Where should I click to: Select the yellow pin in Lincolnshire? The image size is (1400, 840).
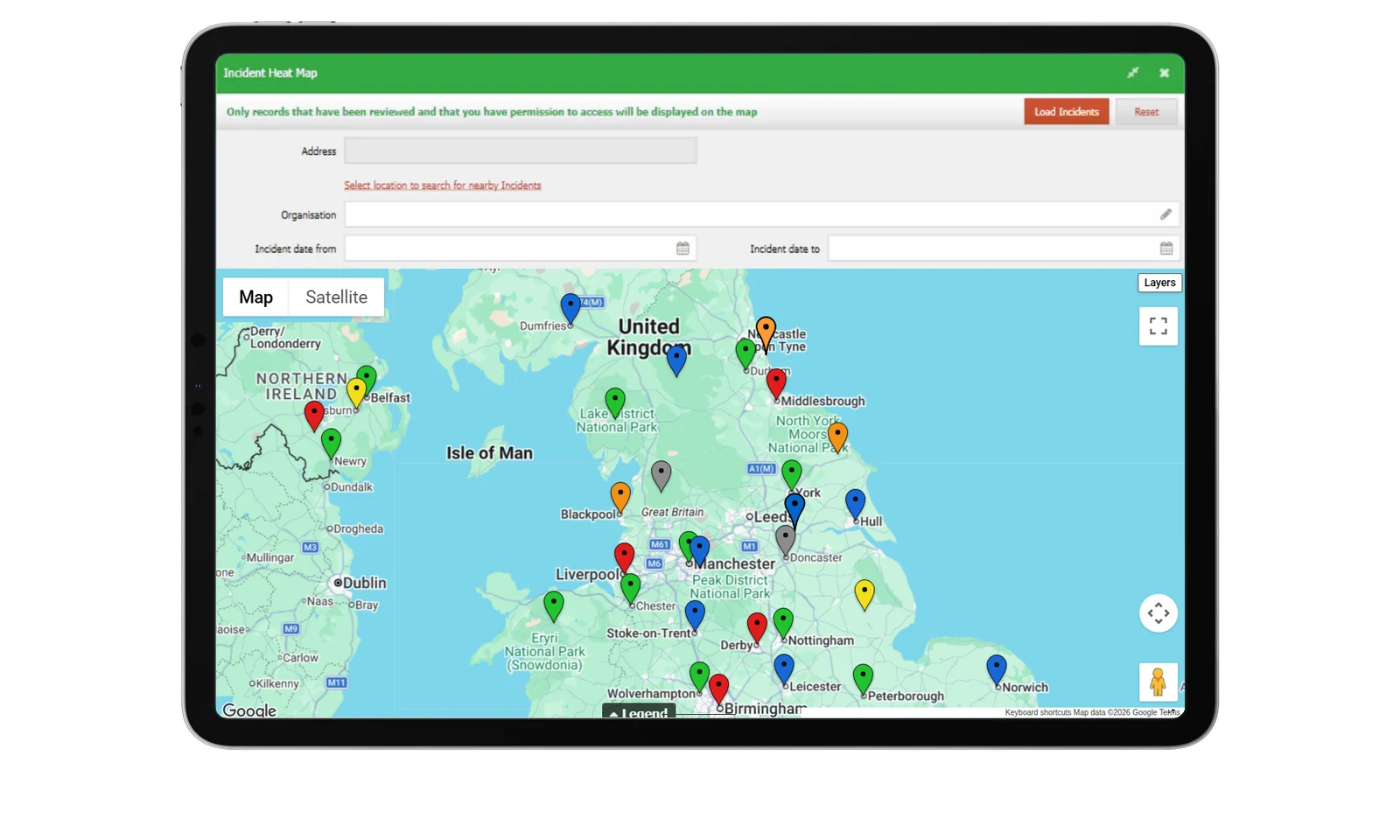click(864, 596)
